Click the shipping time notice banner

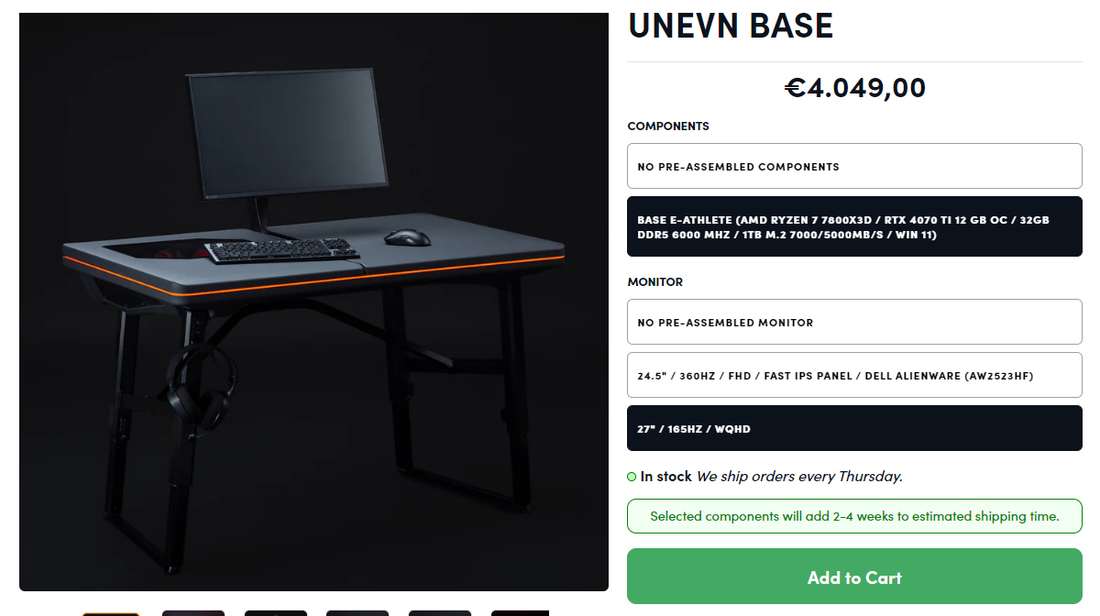coord(854,516)
